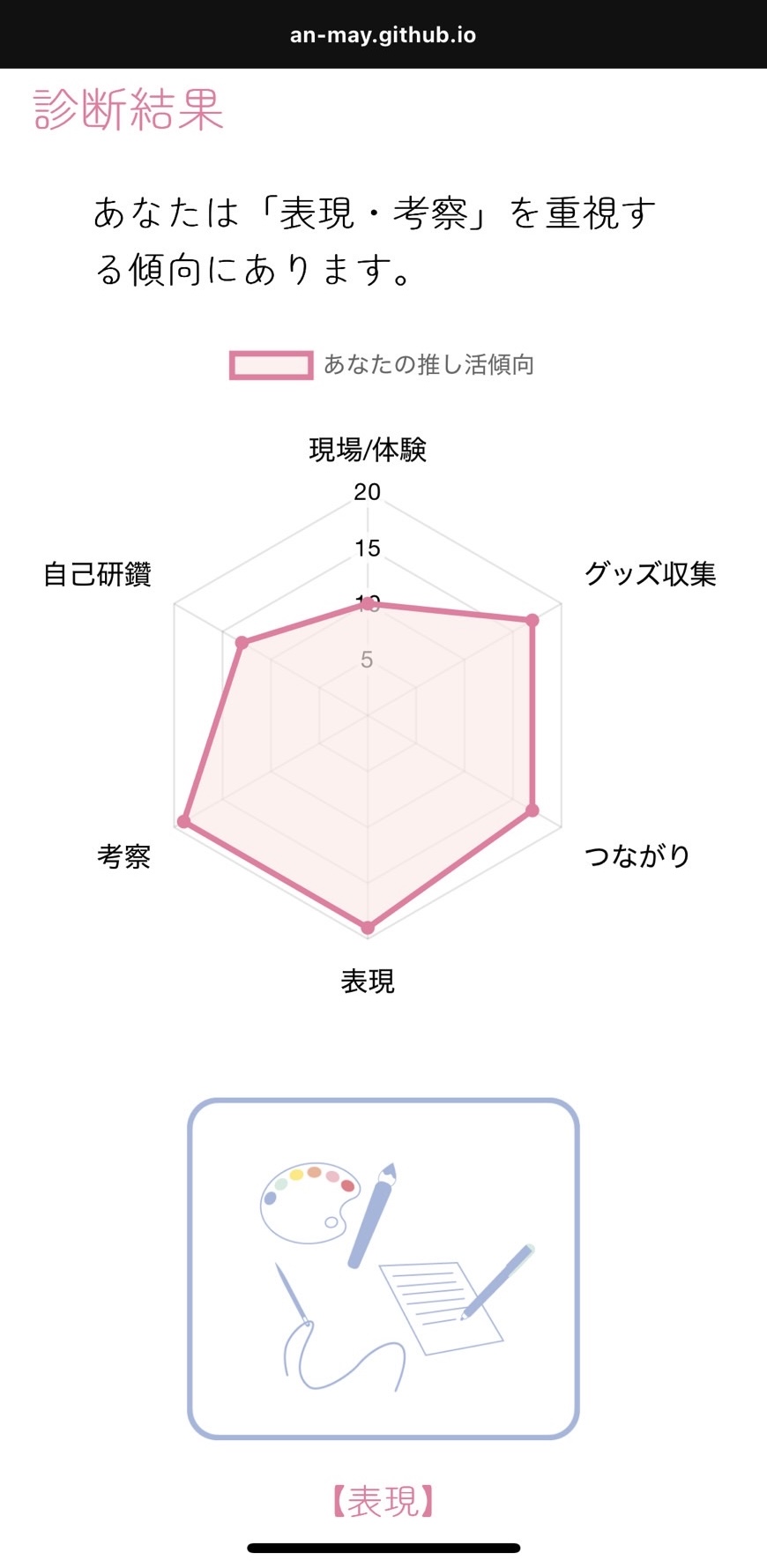
Task: Tap the home indicator bar at bottom
Action: 383,1548
